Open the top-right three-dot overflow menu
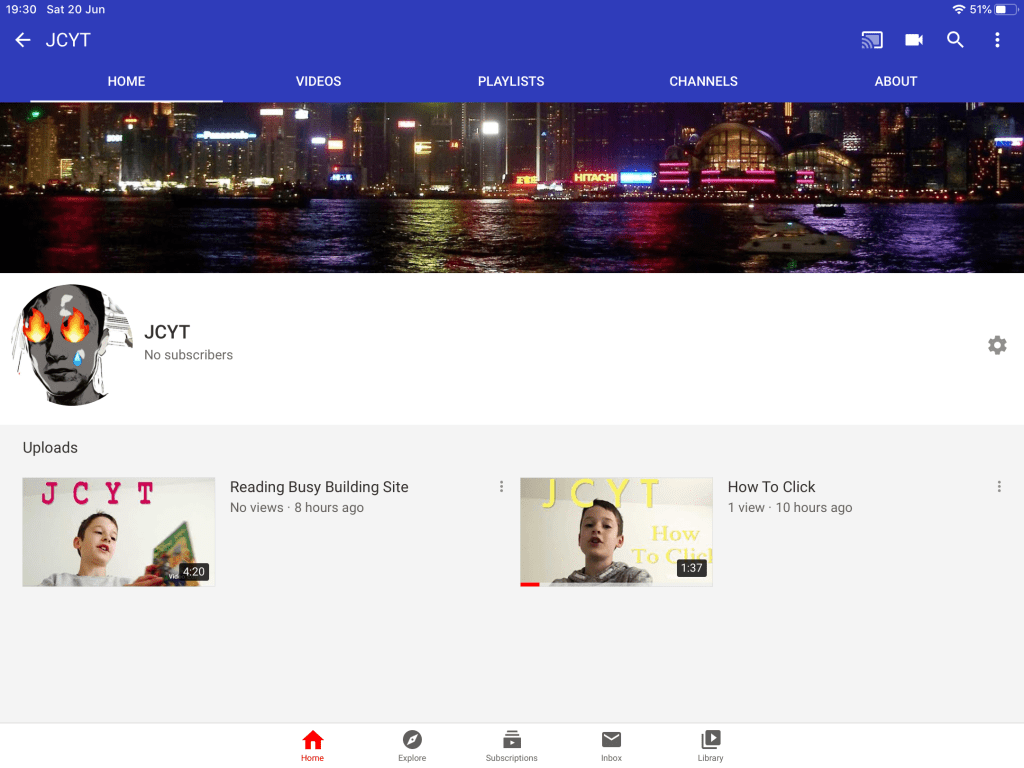 [x=997, y=40]
